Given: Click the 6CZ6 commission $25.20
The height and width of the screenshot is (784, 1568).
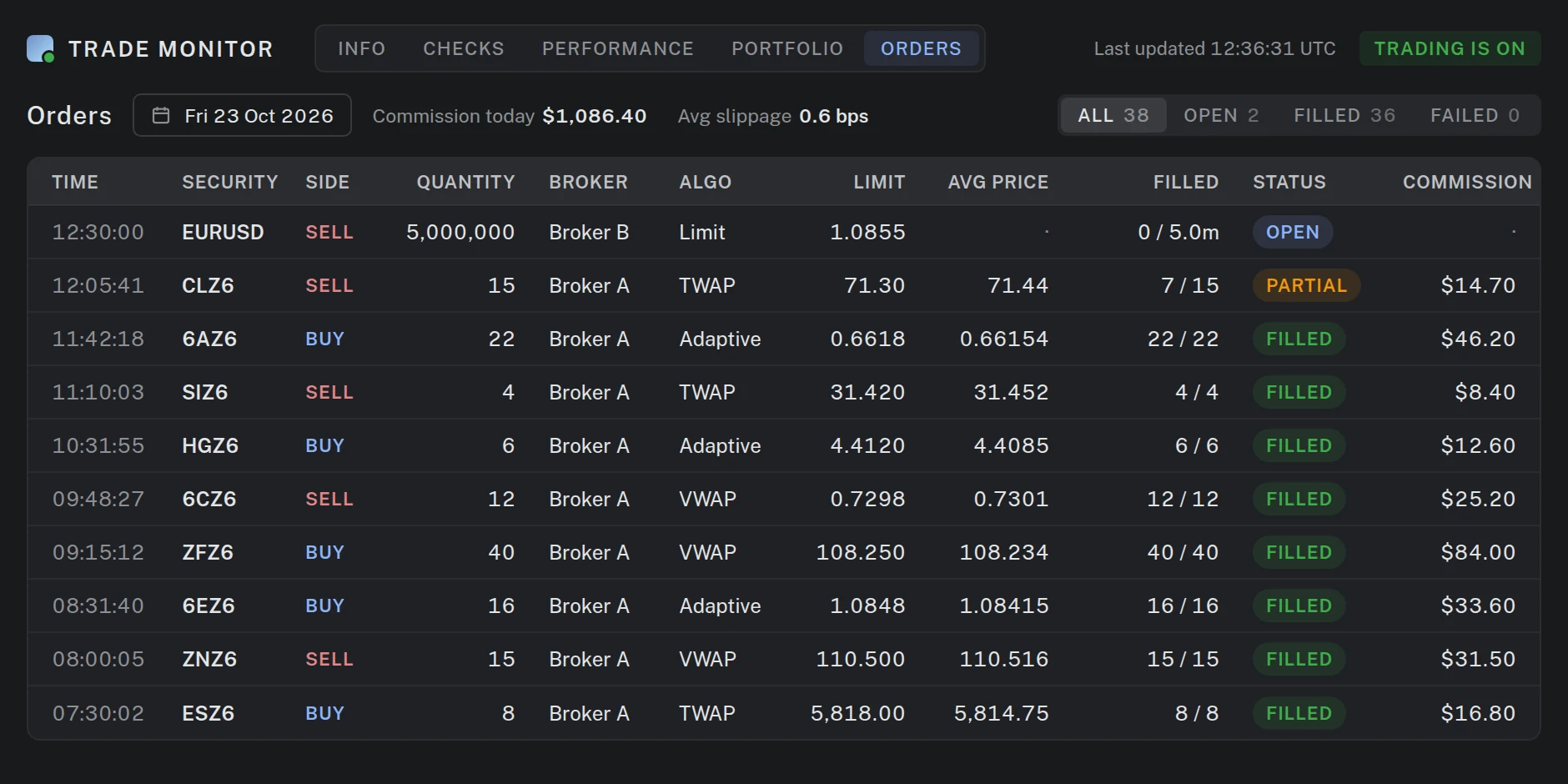Looking at the screenshot, I should (x=1478, y=499).
